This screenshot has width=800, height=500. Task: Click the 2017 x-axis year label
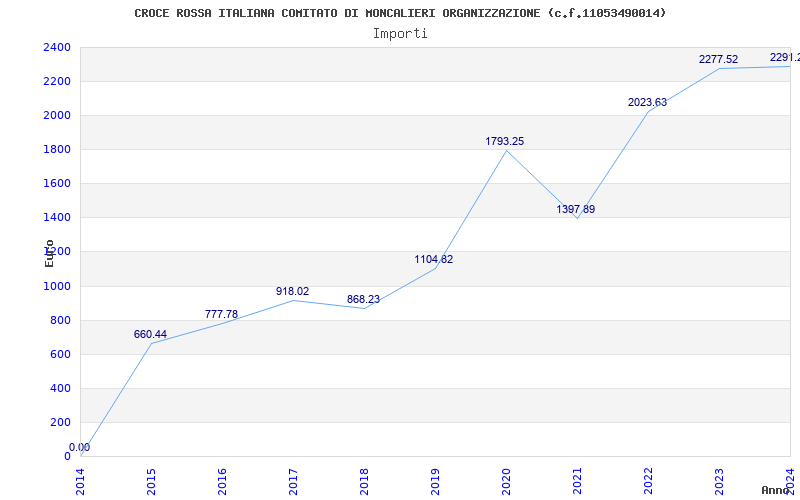click(x=293, y=482)
